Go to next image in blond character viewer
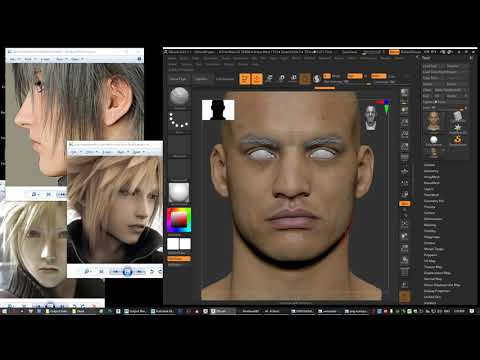 point(139,272)
